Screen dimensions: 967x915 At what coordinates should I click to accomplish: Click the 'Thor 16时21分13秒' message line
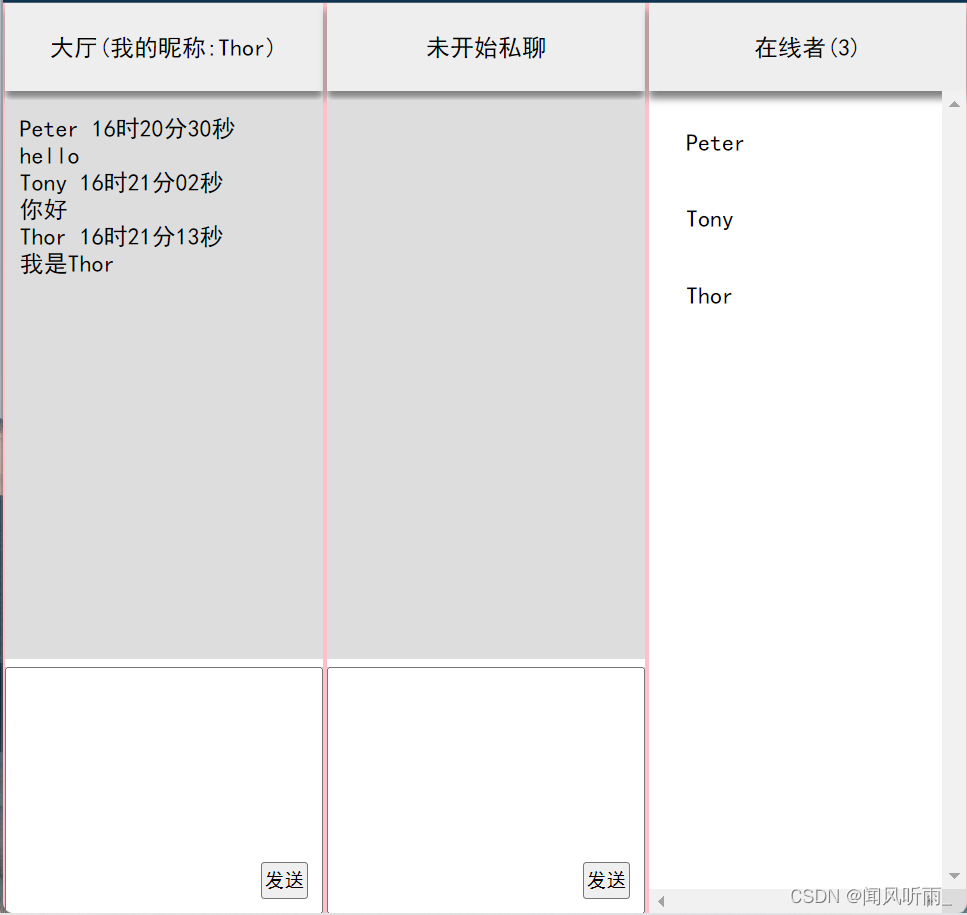click(x=121, y=237)
